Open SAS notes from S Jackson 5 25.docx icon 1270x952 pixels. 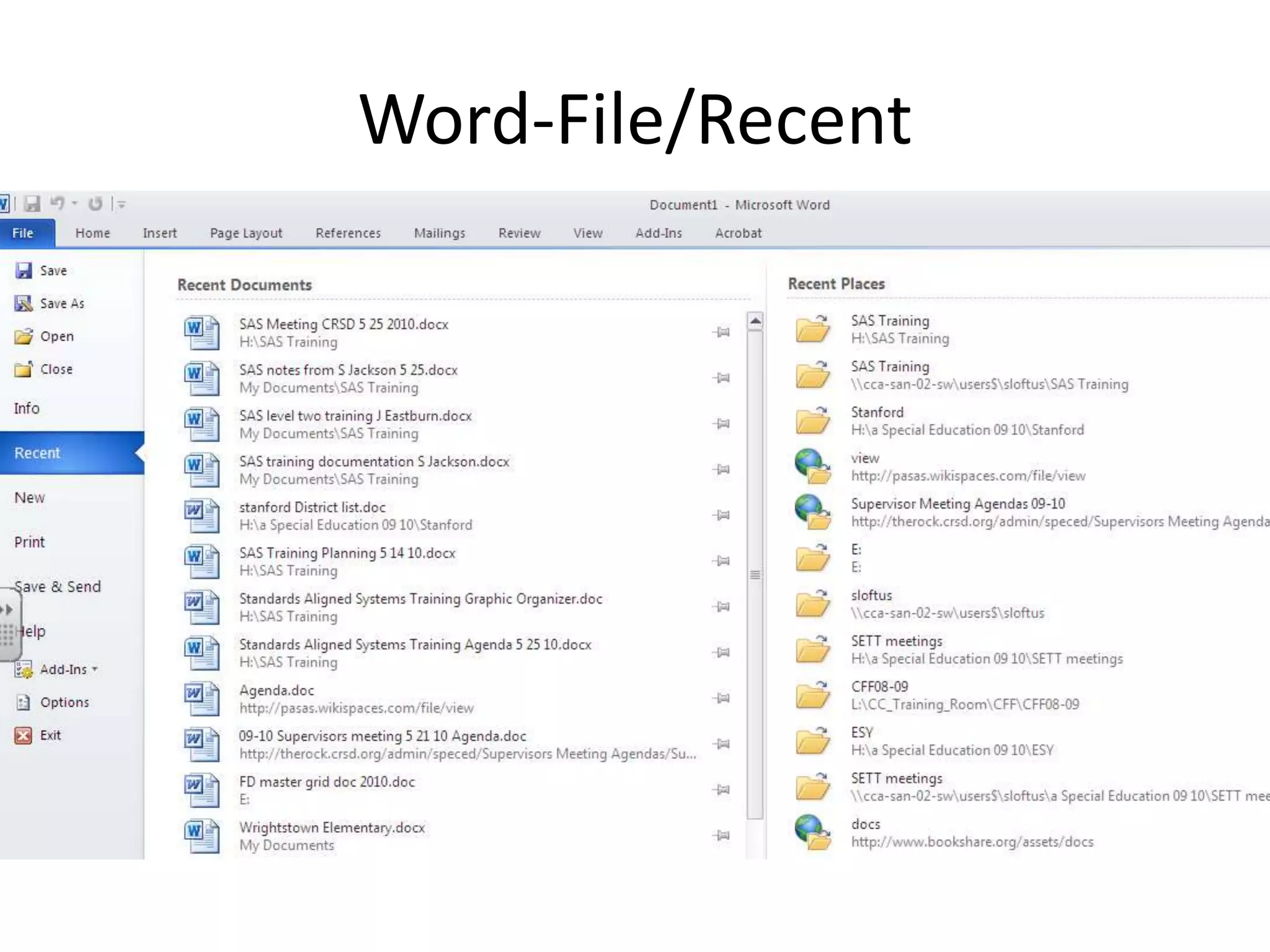202,378
